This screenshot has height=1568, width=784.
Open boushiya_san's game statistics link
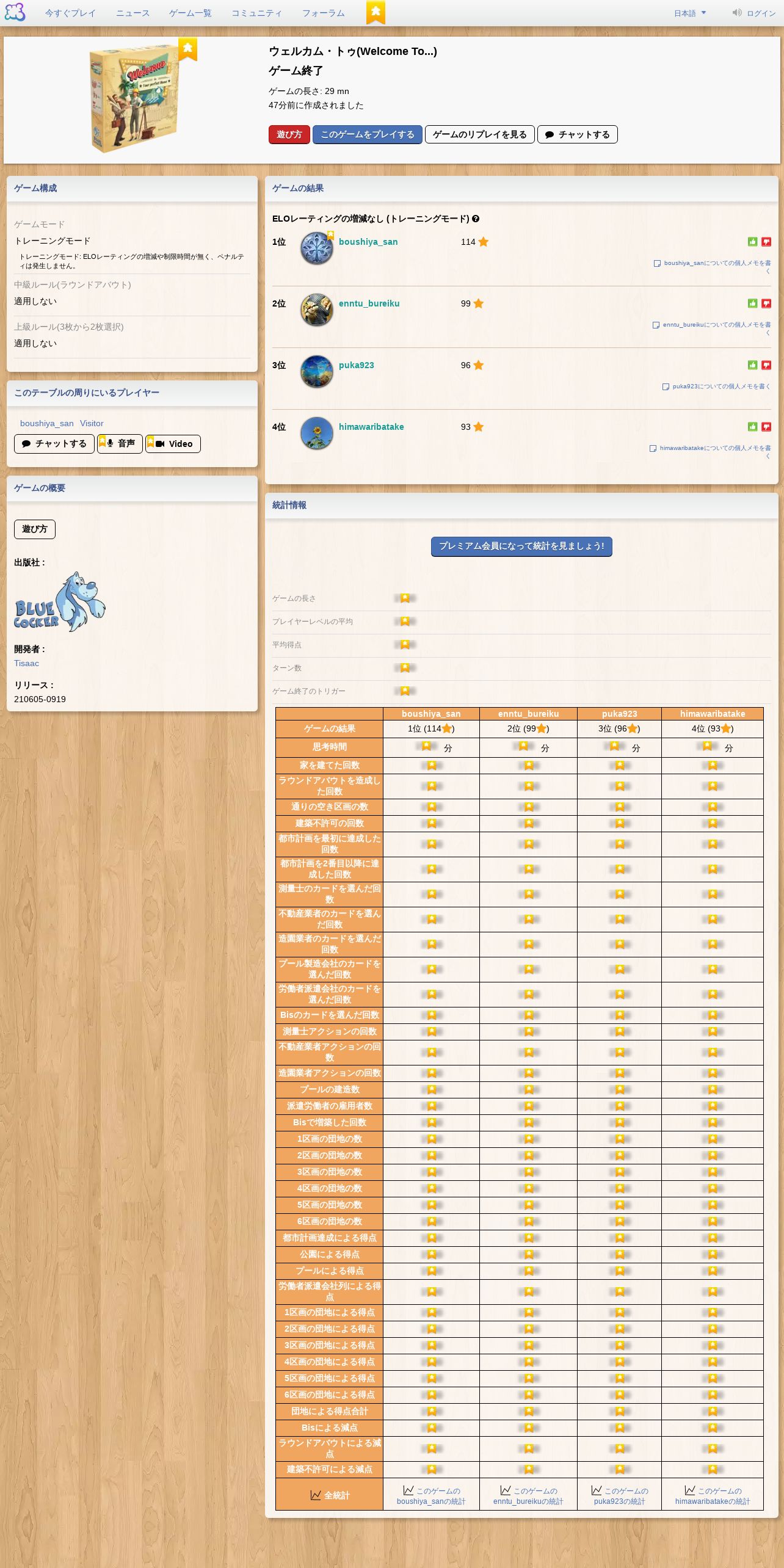[x=431, y=1496]
